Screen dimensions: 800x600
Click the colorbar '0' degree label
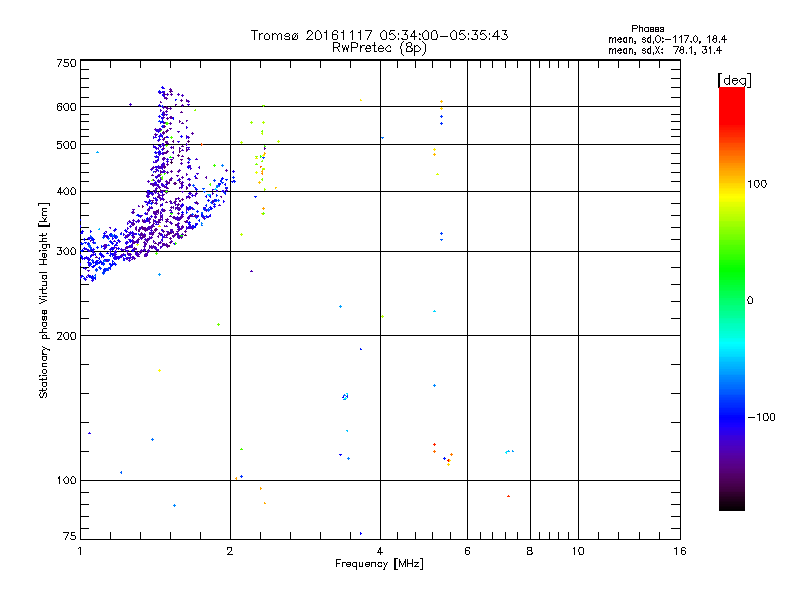pyautogui.click(x=750, y=301)
